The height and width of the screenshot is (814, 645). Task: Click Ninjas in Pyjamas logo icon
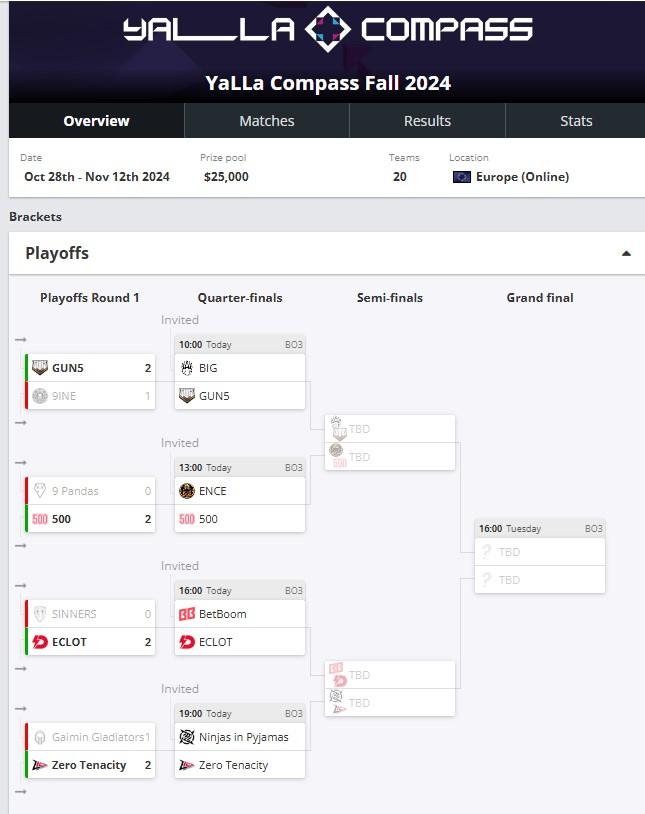(x=186, y=737)
